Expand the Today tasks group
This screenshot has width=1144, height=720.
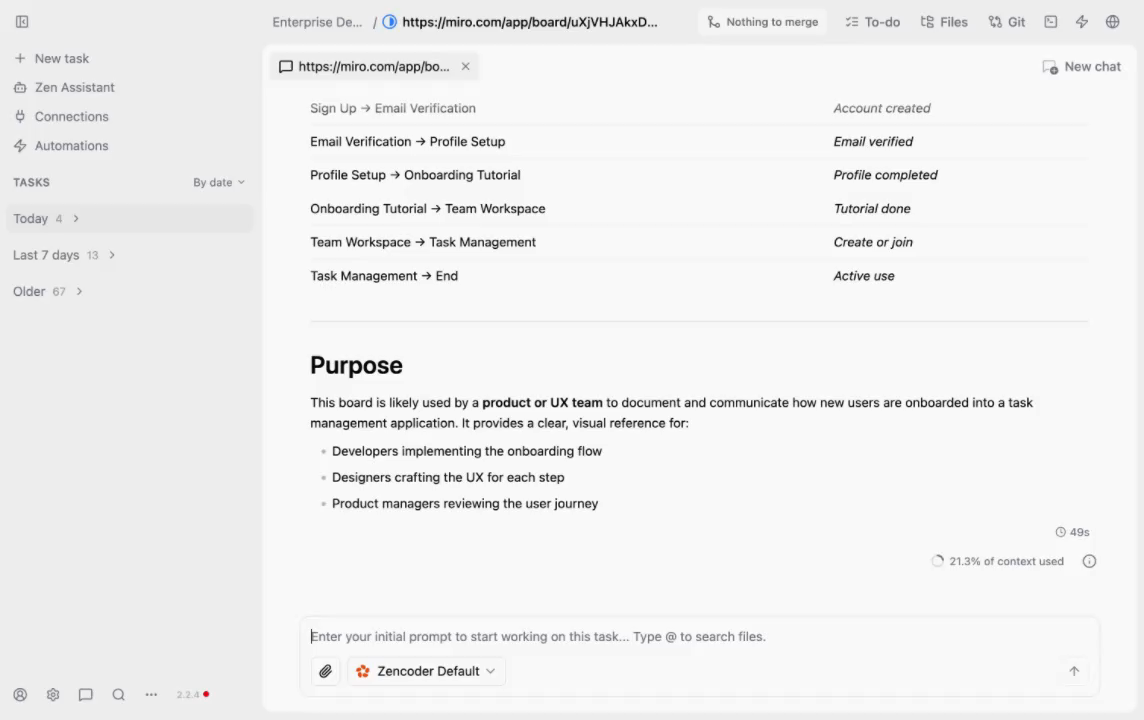(129, 219)
